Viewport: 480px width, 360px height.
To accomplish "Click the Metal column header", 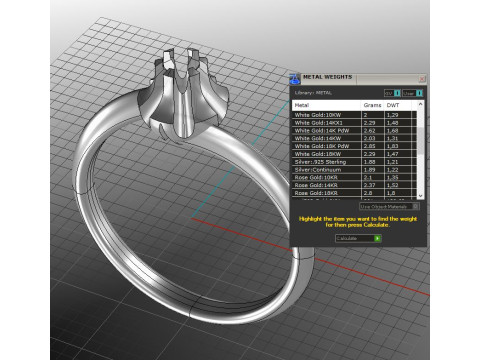I will [x=326, y=105].
